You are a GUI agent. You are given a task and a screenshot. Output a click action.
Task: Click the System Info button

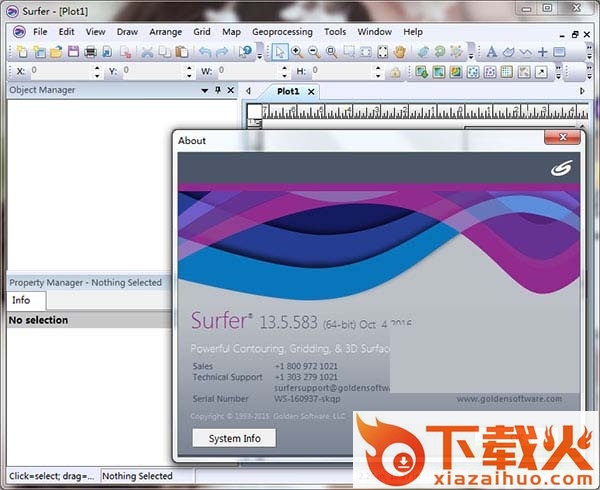[x=234, y=438]
